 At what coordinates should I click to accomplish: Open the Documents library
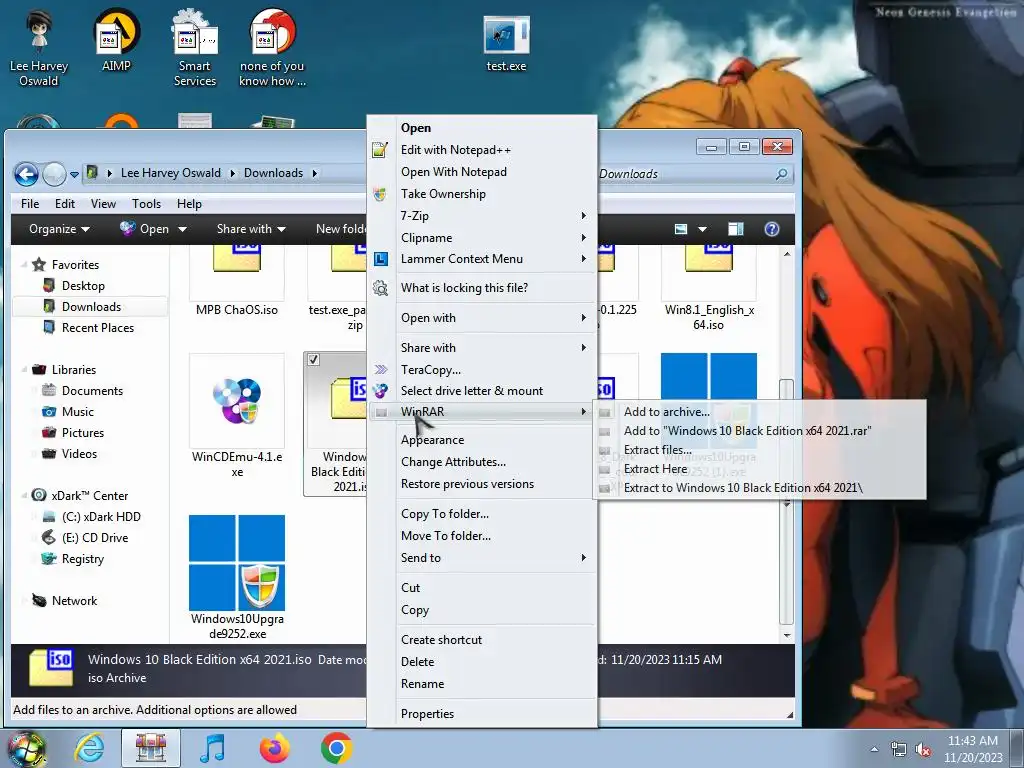pyautogui.click(x=92, y=391)
